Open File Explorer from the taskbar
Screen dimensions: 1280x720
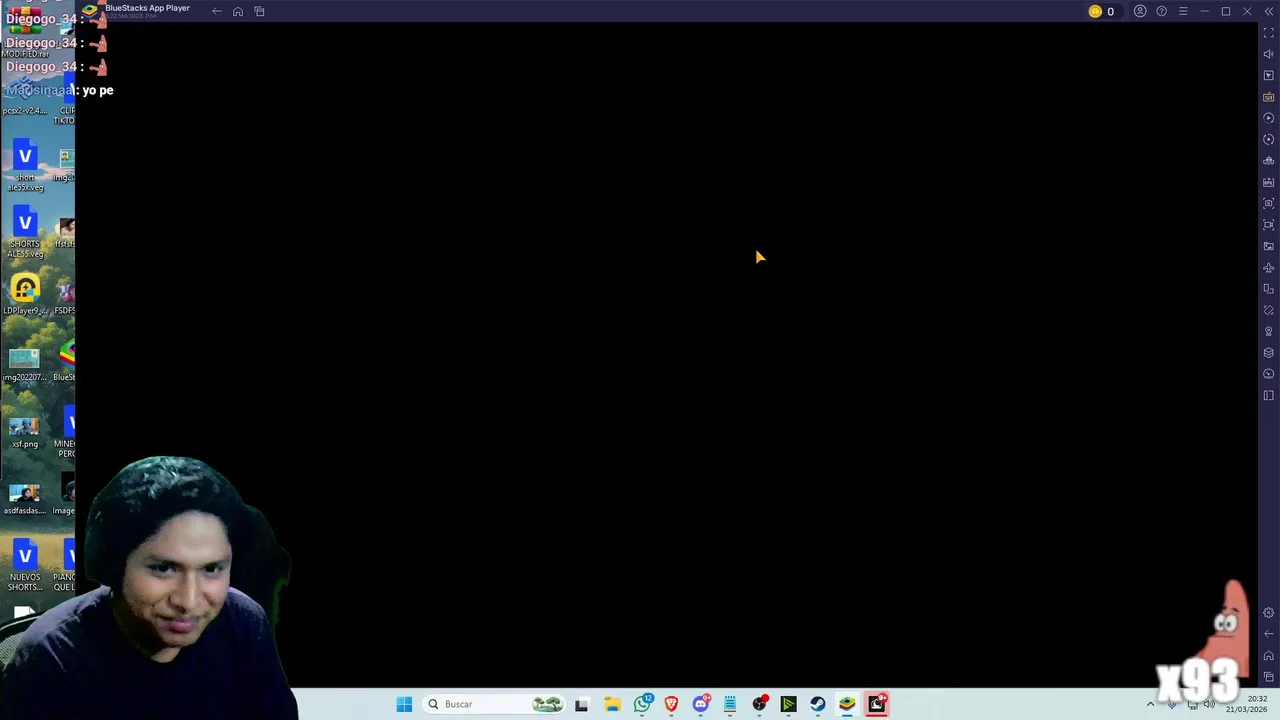pyautogui.click(x=612, y=704)
